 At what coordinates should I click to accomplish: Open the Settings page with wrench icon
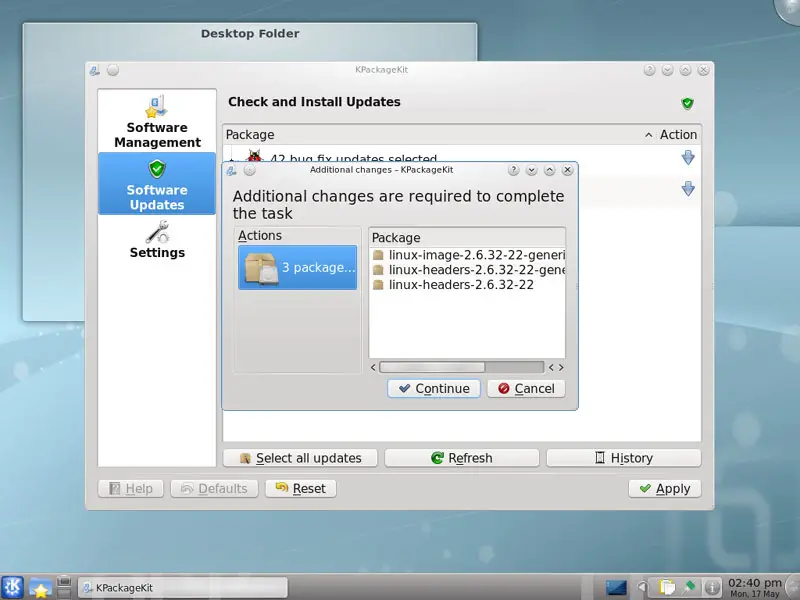(x=157, y=240)
